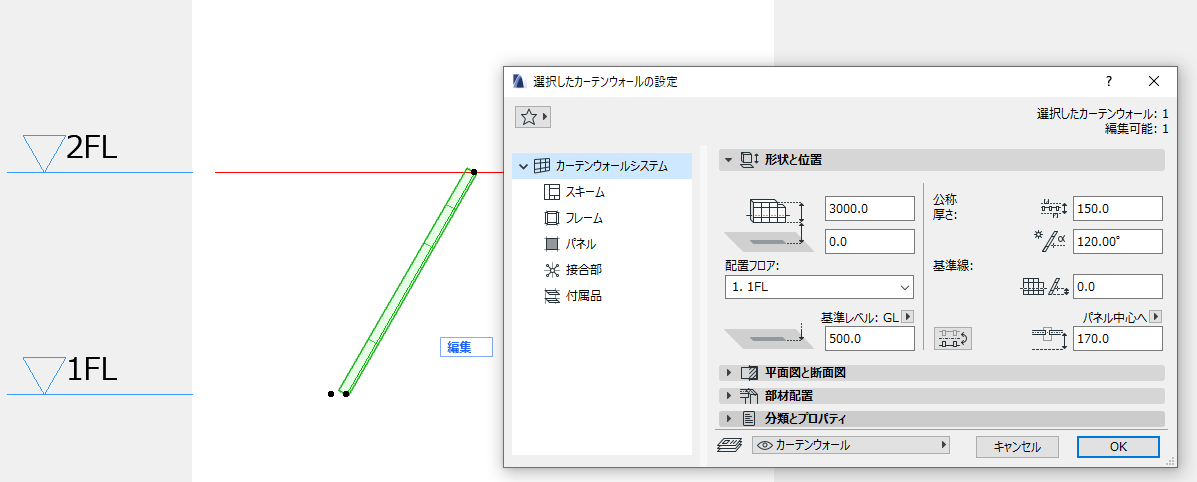
Task: Edit the slant angle field 120.00°
Action: click(1118, 241)
